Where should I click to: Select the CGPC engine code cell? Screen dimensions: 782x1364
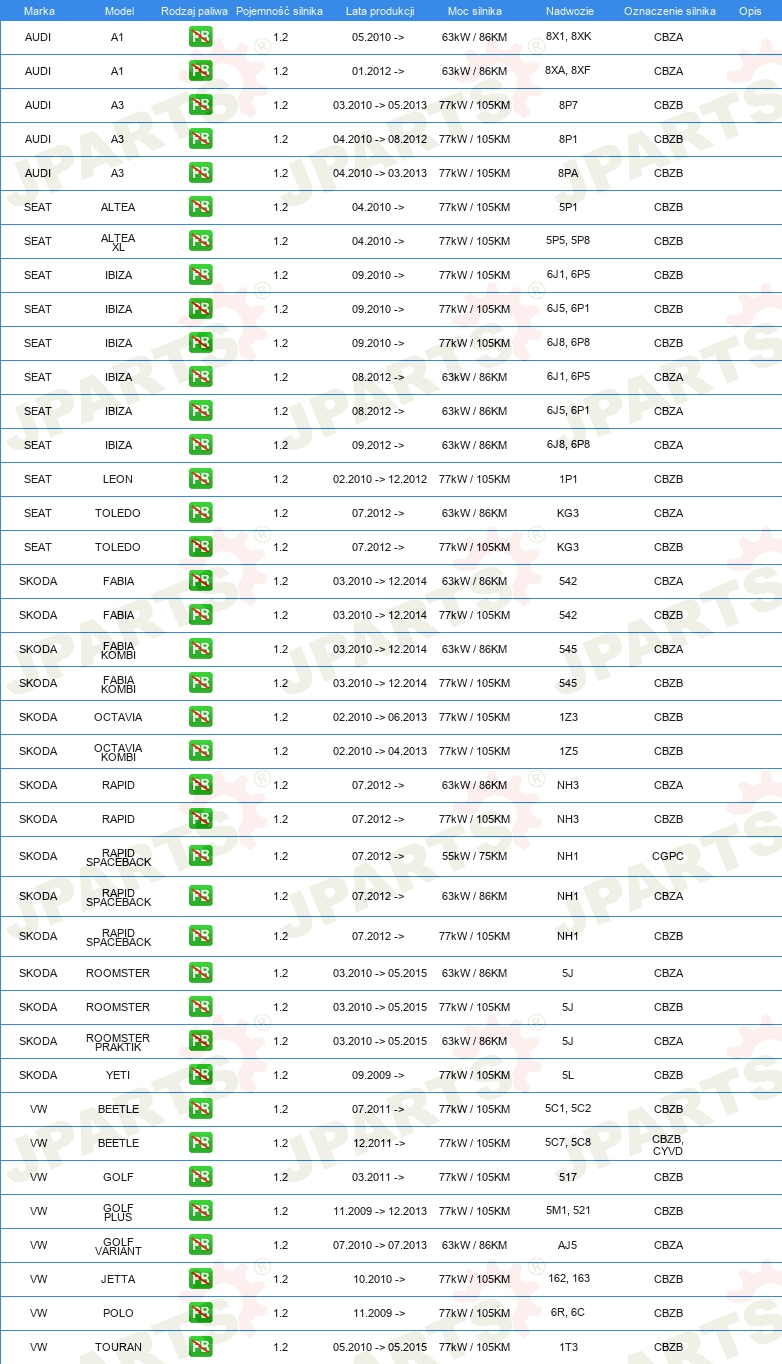coord(668,856)
